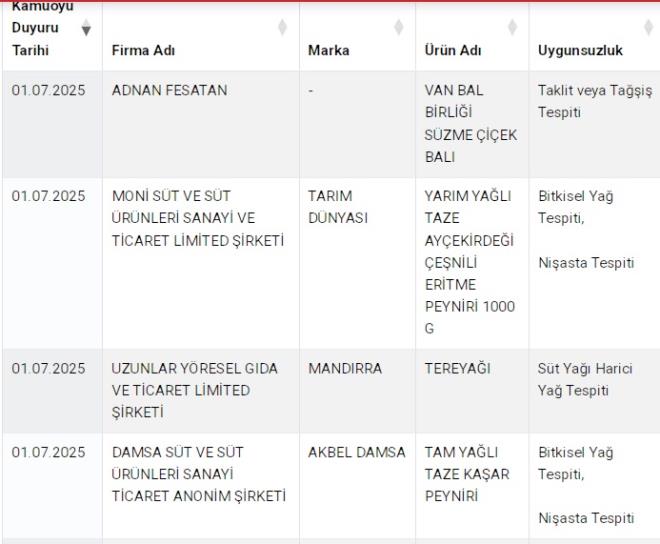The image size is (660, 544).
Task: Click the sort icon beside Firma Adı
Action: point(283,26)
